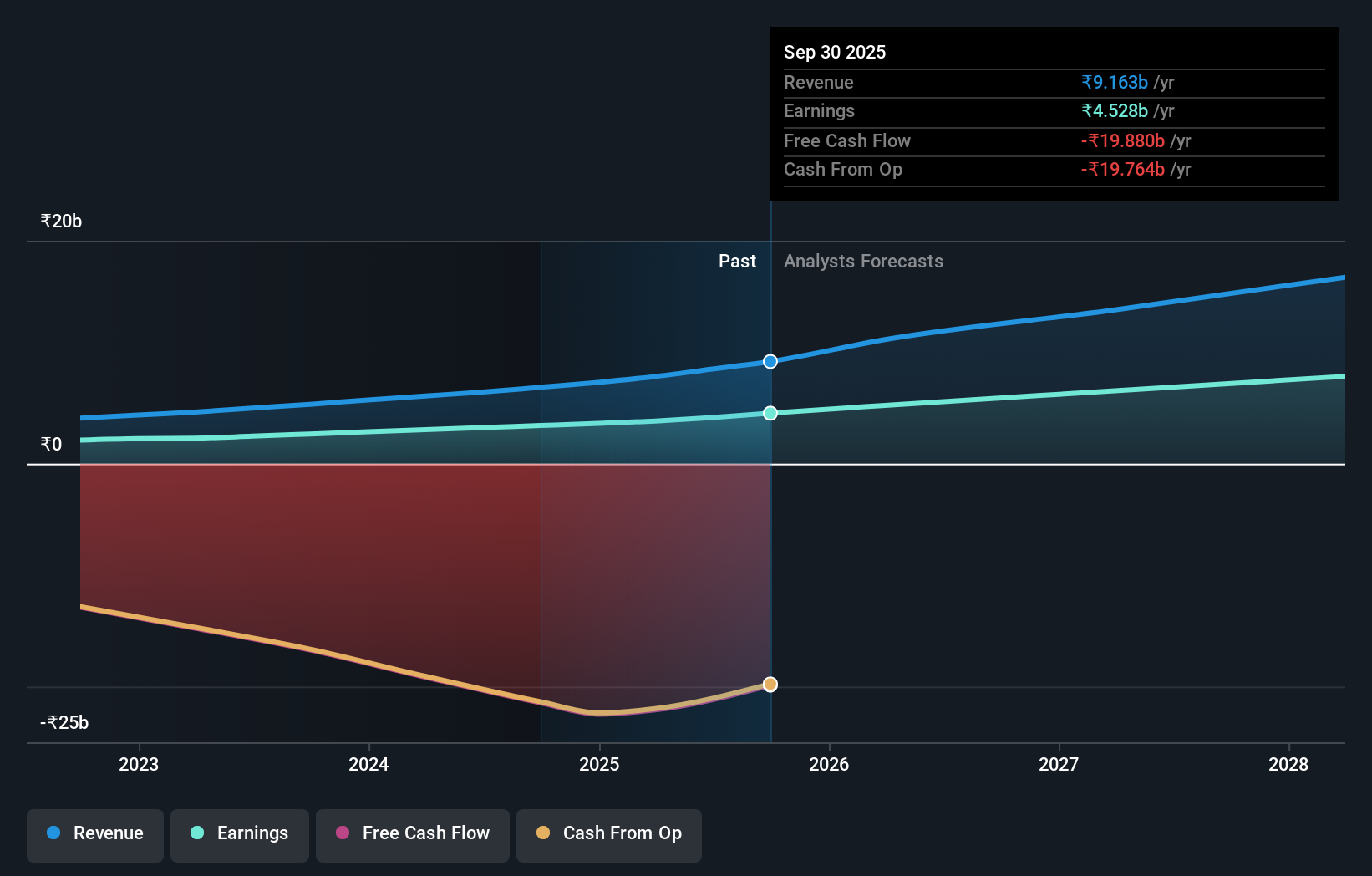Select the Revenue data point marker on chart

coord(770,361)
